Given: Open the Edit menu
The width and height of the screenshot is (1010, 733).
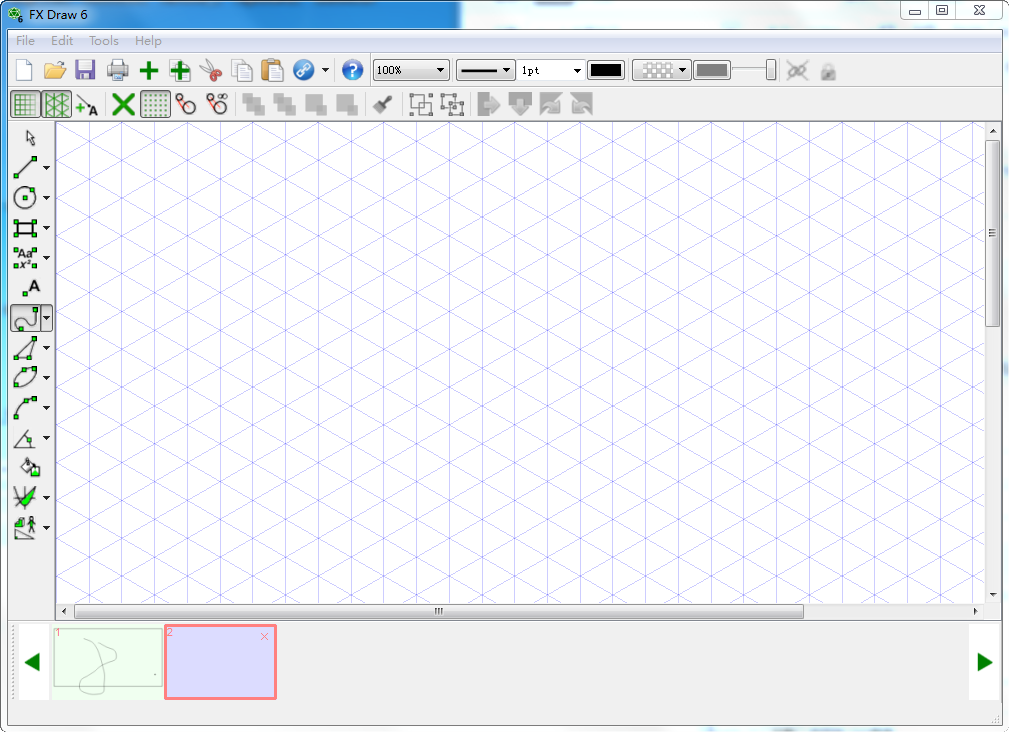Looking at the screenshot, I should pos(61,41).
